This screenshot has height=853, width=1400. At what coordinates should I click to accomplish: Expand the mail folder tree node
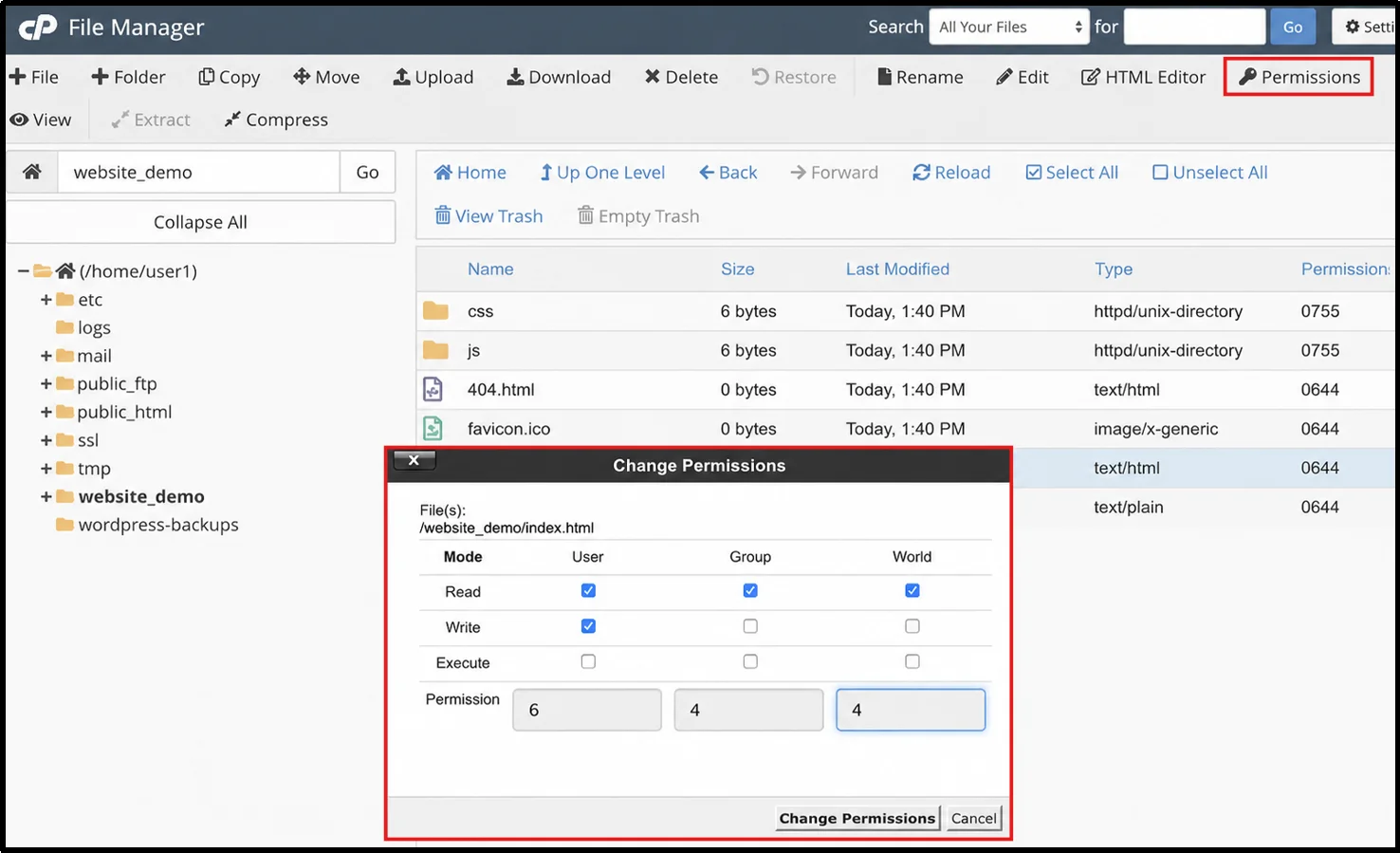click(46, 356)
